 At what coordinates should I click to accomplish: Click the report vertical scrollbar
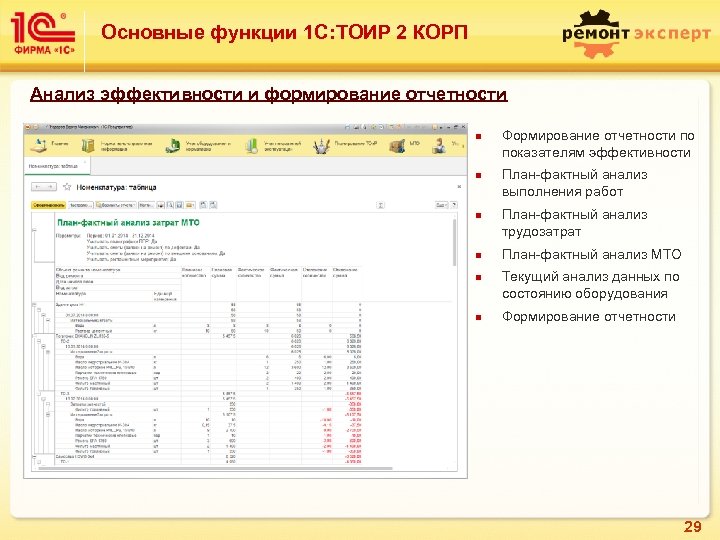(x=455, y=242)
